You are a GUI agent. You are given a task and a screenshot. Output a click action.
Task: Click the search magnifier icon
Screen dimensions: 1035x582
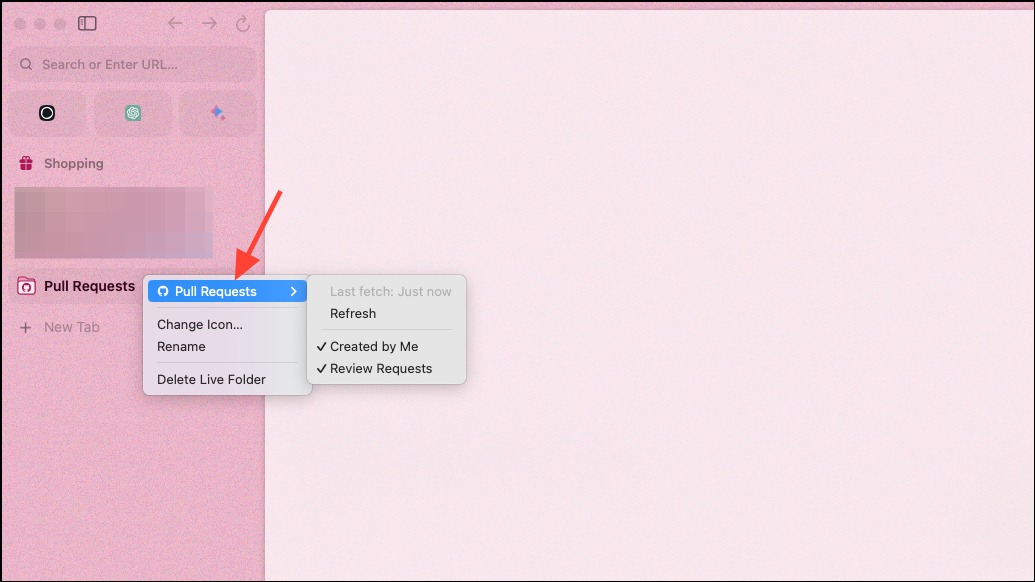[x=26, y=64]
